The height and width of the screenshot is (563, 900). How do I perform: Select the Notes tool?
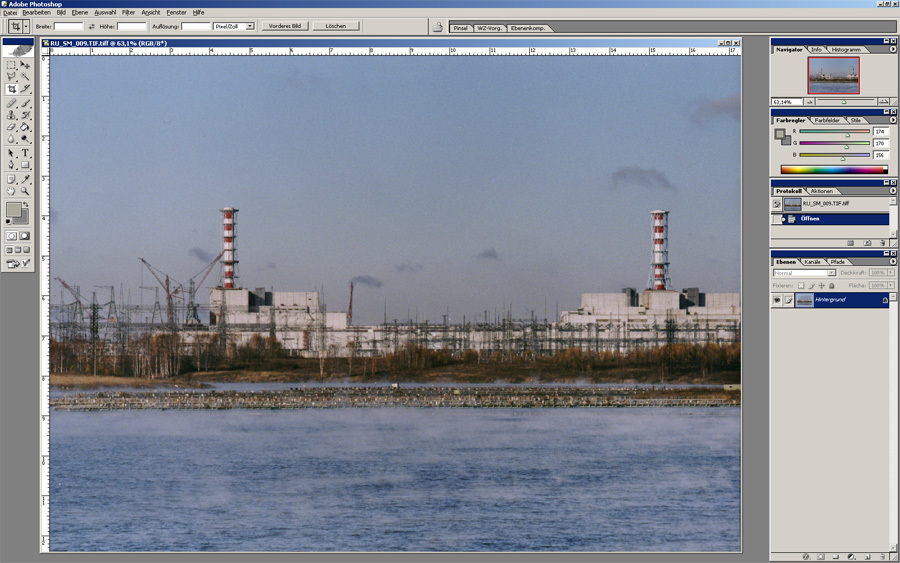coord(11,179)
